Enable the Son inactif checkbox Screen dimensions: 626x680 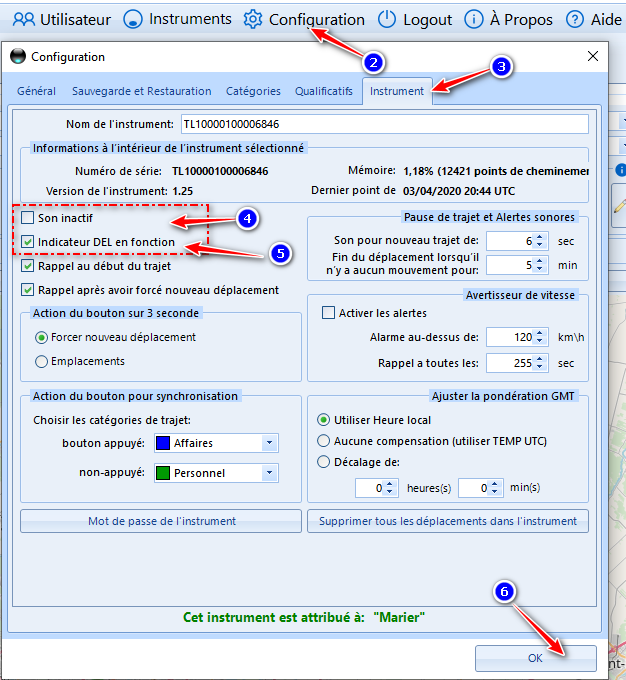27,218
